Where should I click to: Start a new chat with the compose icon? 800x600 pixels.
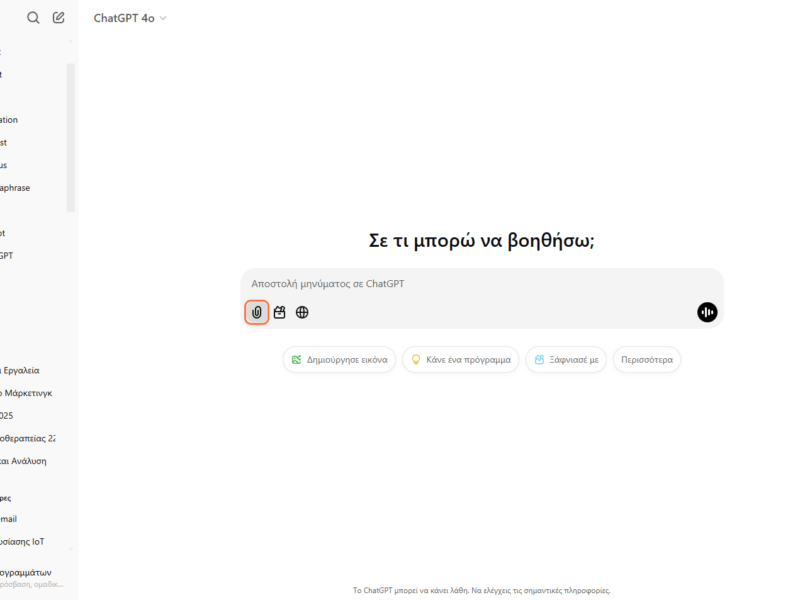59,18
